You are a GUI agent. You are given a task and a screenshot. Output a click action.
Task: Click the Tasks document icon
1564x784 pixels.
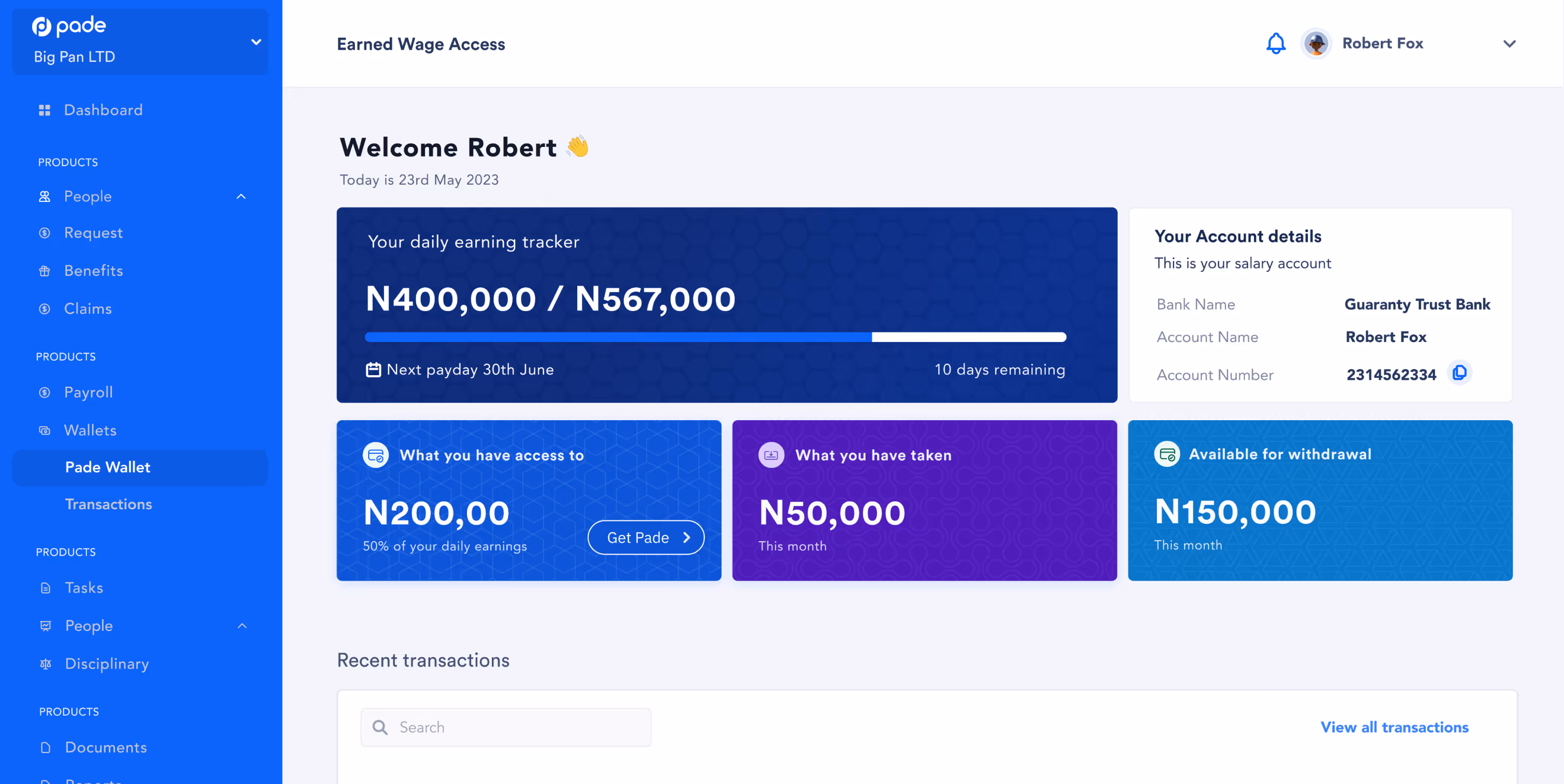46,588
